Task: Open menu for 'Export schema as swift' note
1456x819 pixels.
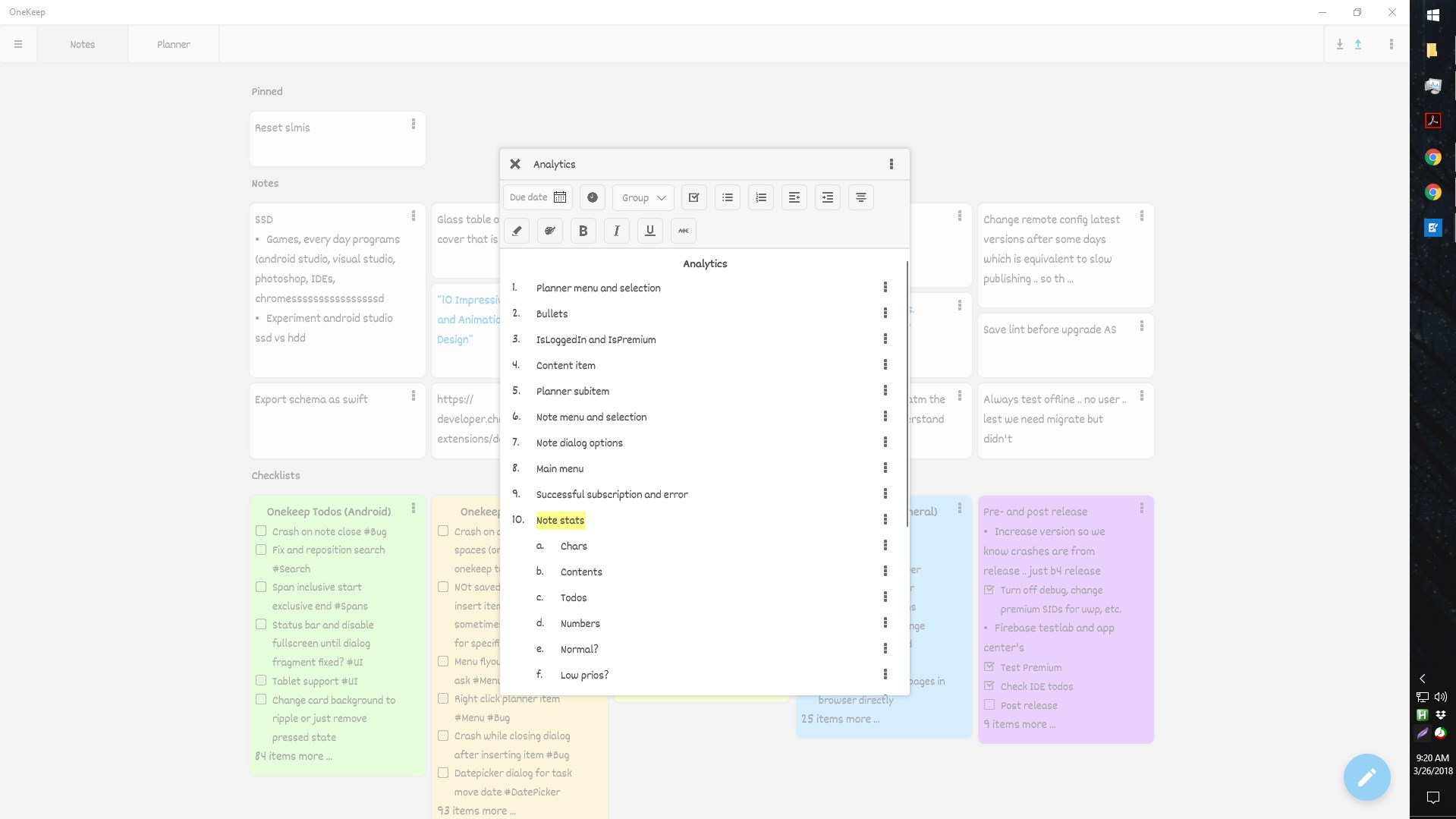Action: tap(414, 395)
